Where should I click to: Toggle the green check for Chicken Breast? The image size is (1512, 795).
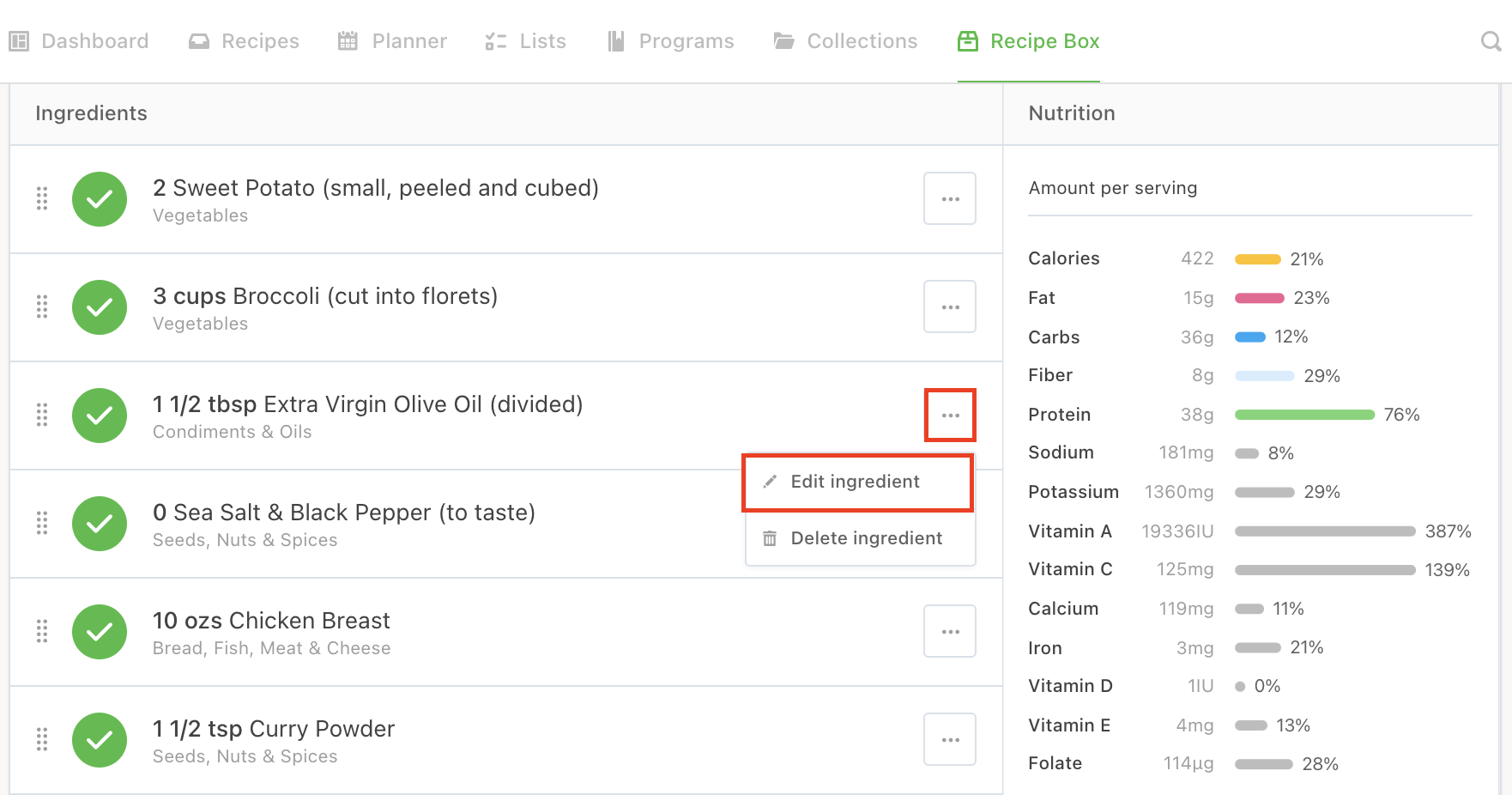100,632
